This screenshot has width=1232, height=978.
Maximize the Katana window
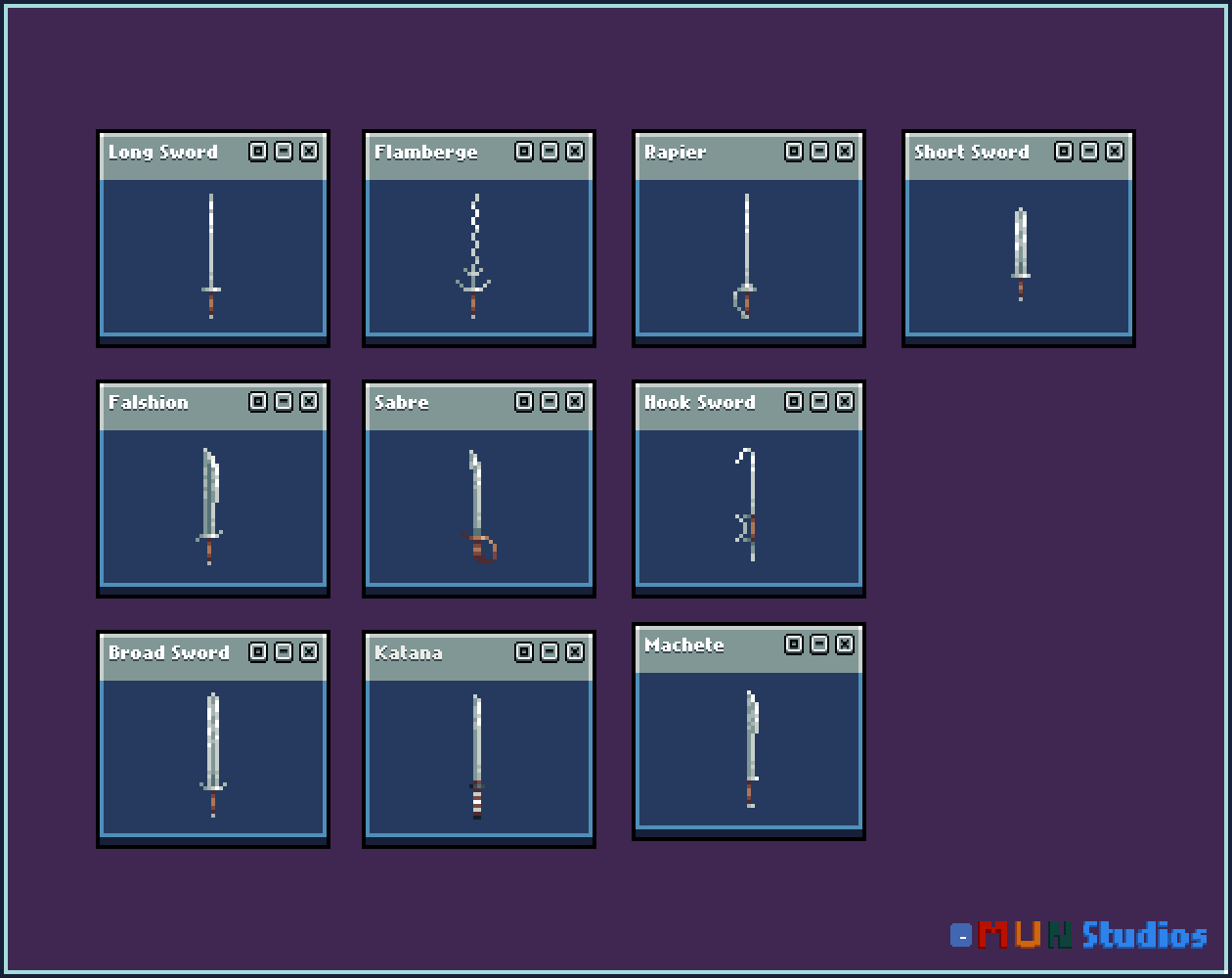[x=523, y=652]
